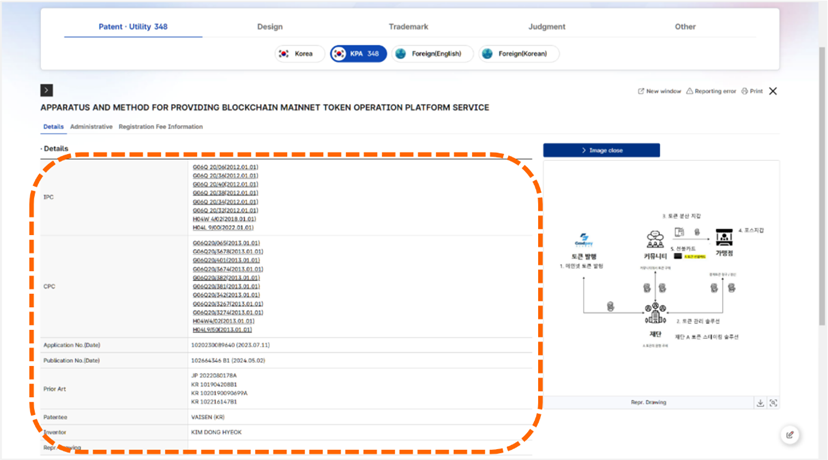Click the black arrow icon above title
The height and width of the screenshot is (460, 828).
[x=47, y=90]
